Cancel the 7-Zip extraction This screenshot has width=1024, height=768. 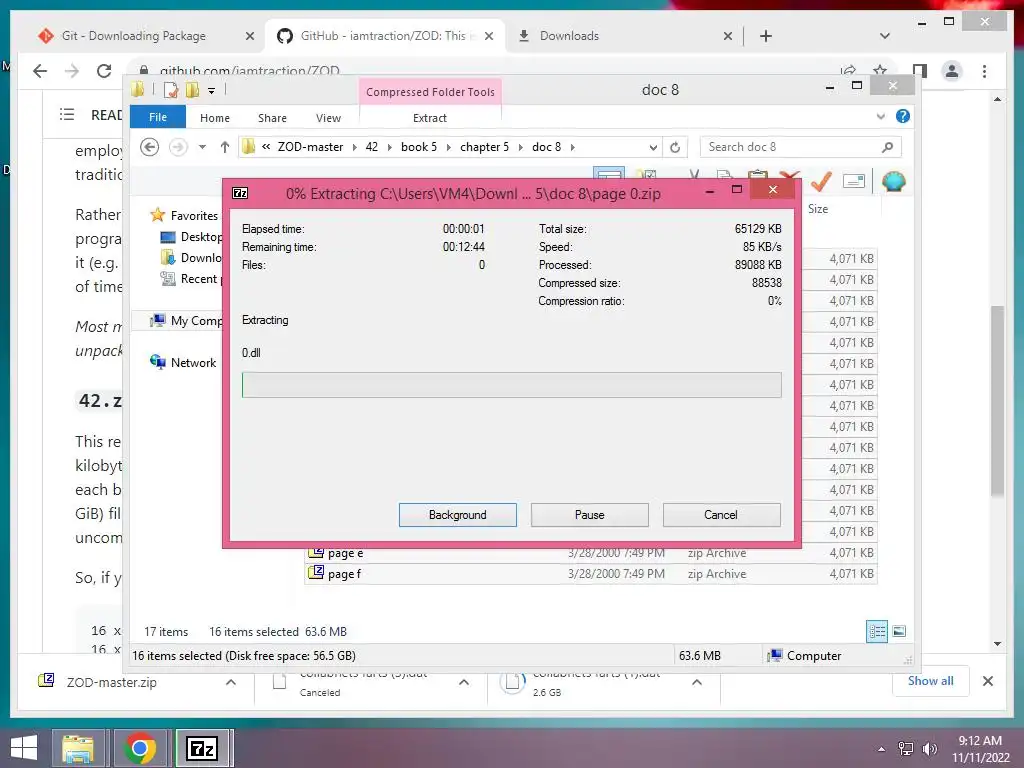pos(721,515)
